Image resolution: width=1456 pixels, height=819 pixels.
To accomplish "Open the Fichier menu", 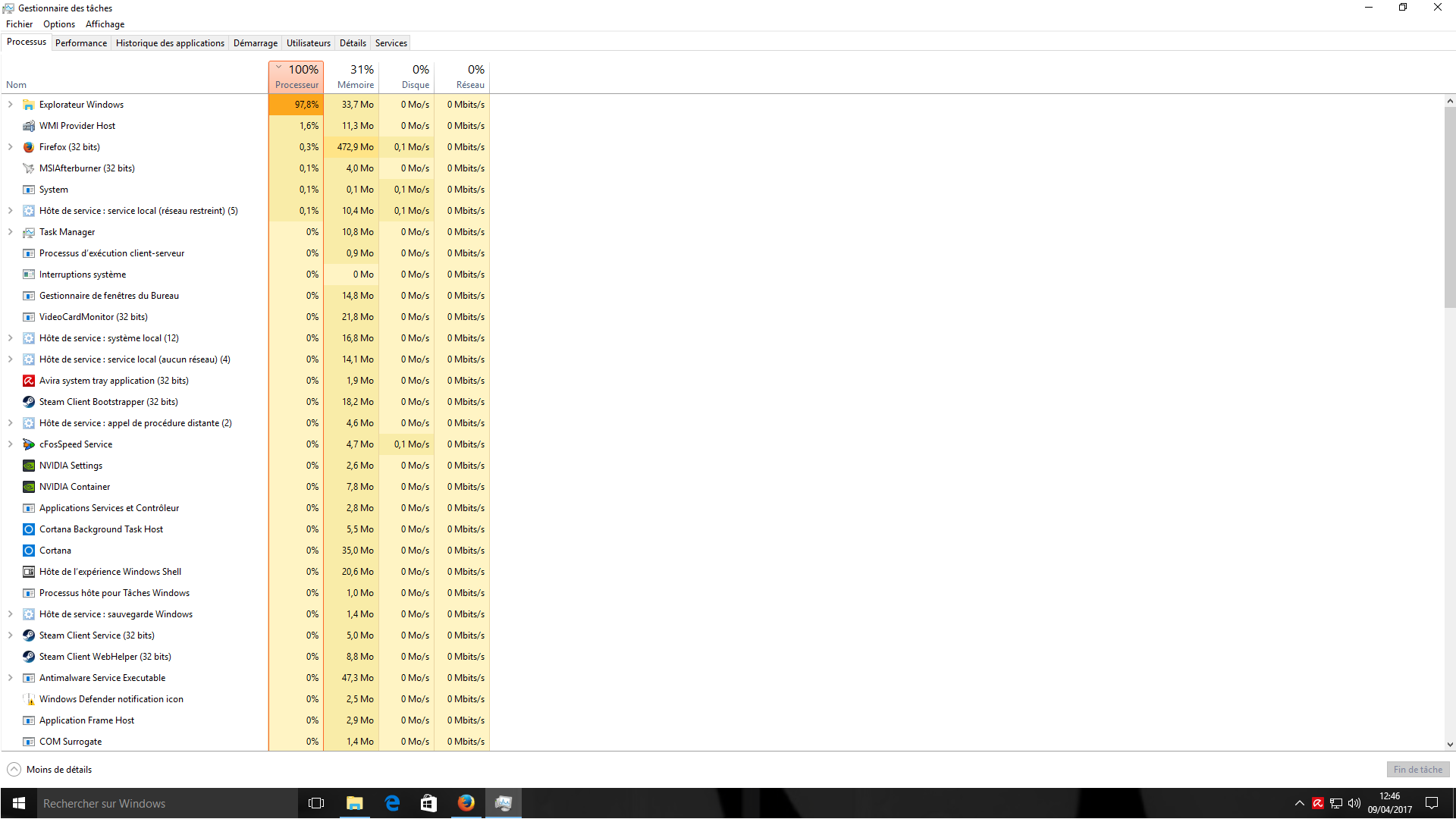I will tap(19, 24).
